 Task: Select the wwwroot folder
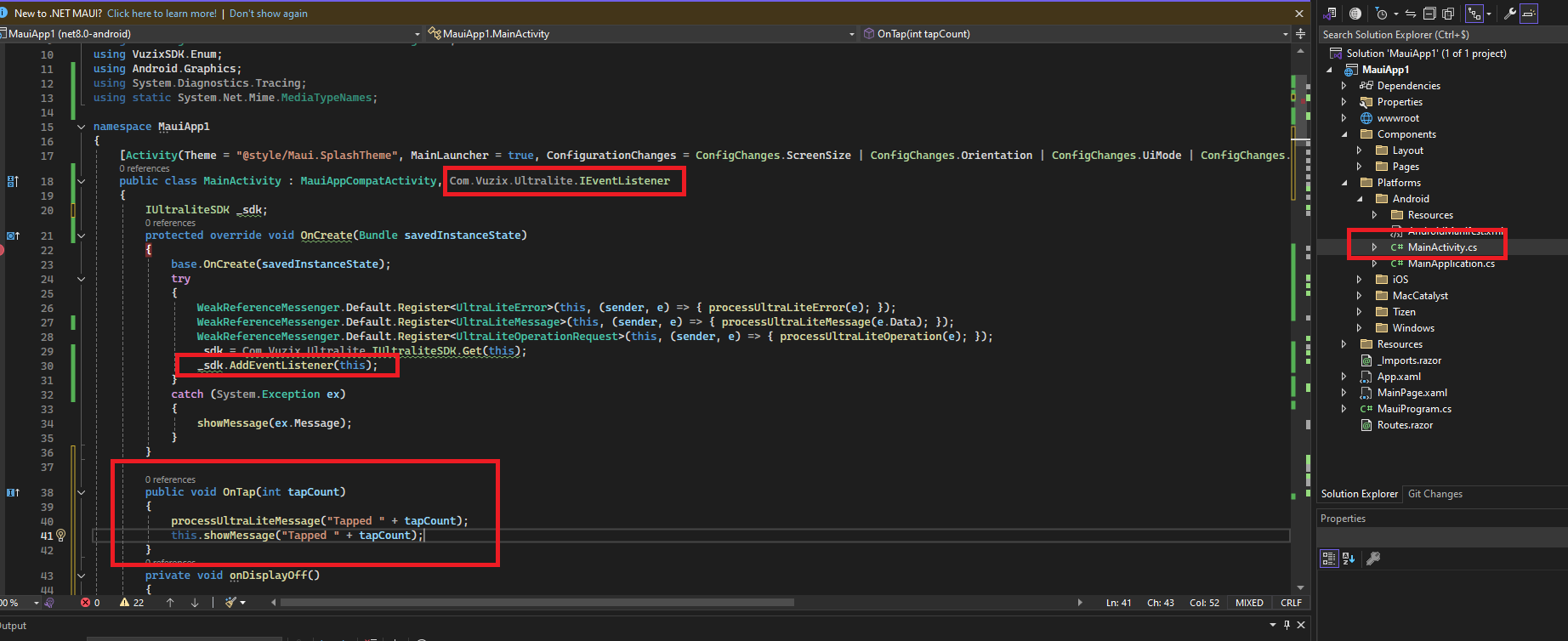tap(1398, 118)
